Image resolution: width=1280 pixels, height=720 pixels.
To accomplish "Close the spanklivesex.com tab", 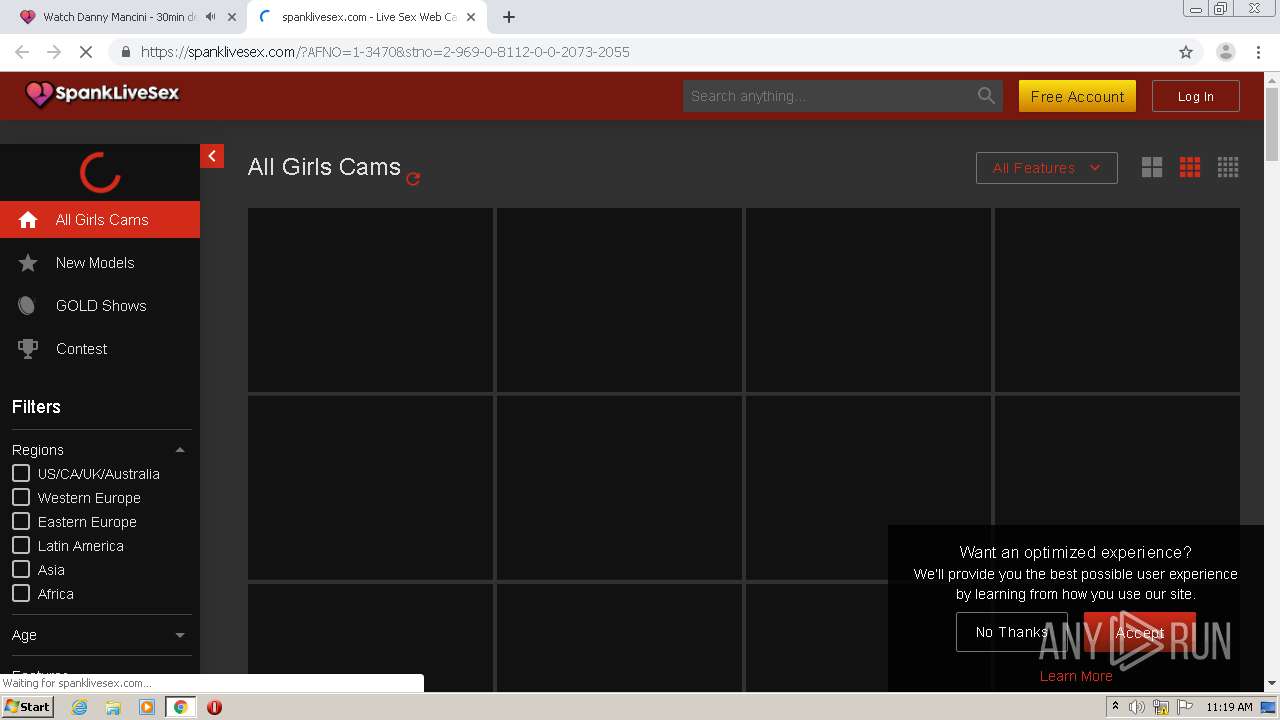I will coord(471,17).
